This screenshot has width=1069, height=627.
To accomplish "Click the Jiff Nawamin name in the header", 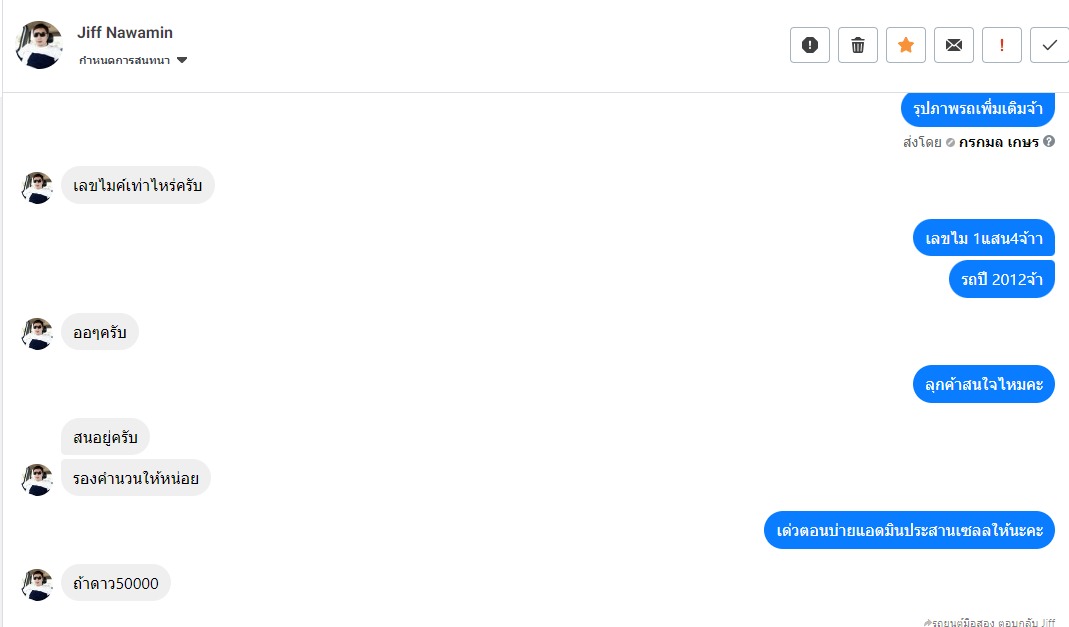I will (125, 33).
